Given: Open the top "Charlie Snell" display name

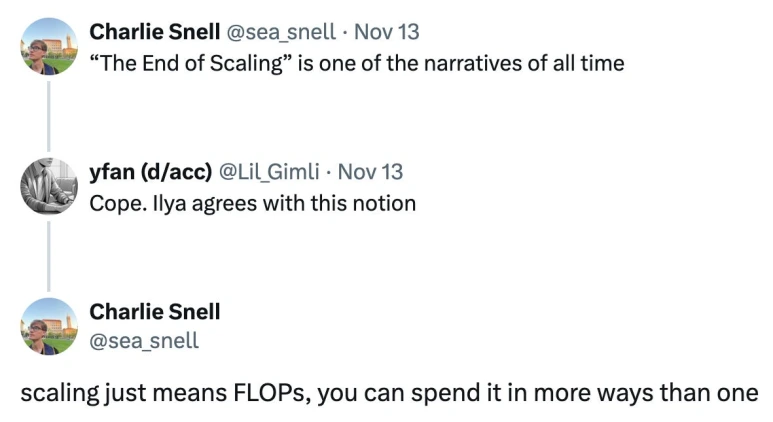Looking at the screenshot, I should click(155, 32).
